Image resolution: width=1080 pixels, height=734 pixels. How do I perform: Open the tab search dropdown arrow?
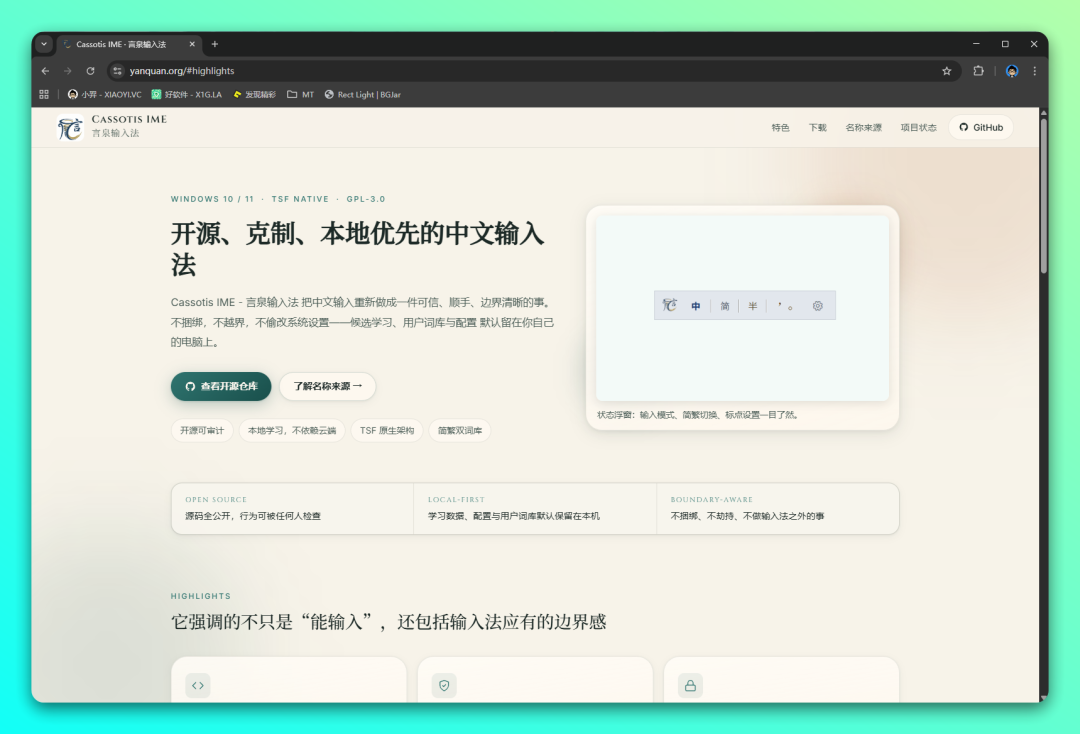pyautogui.click(x=44, y=44)
